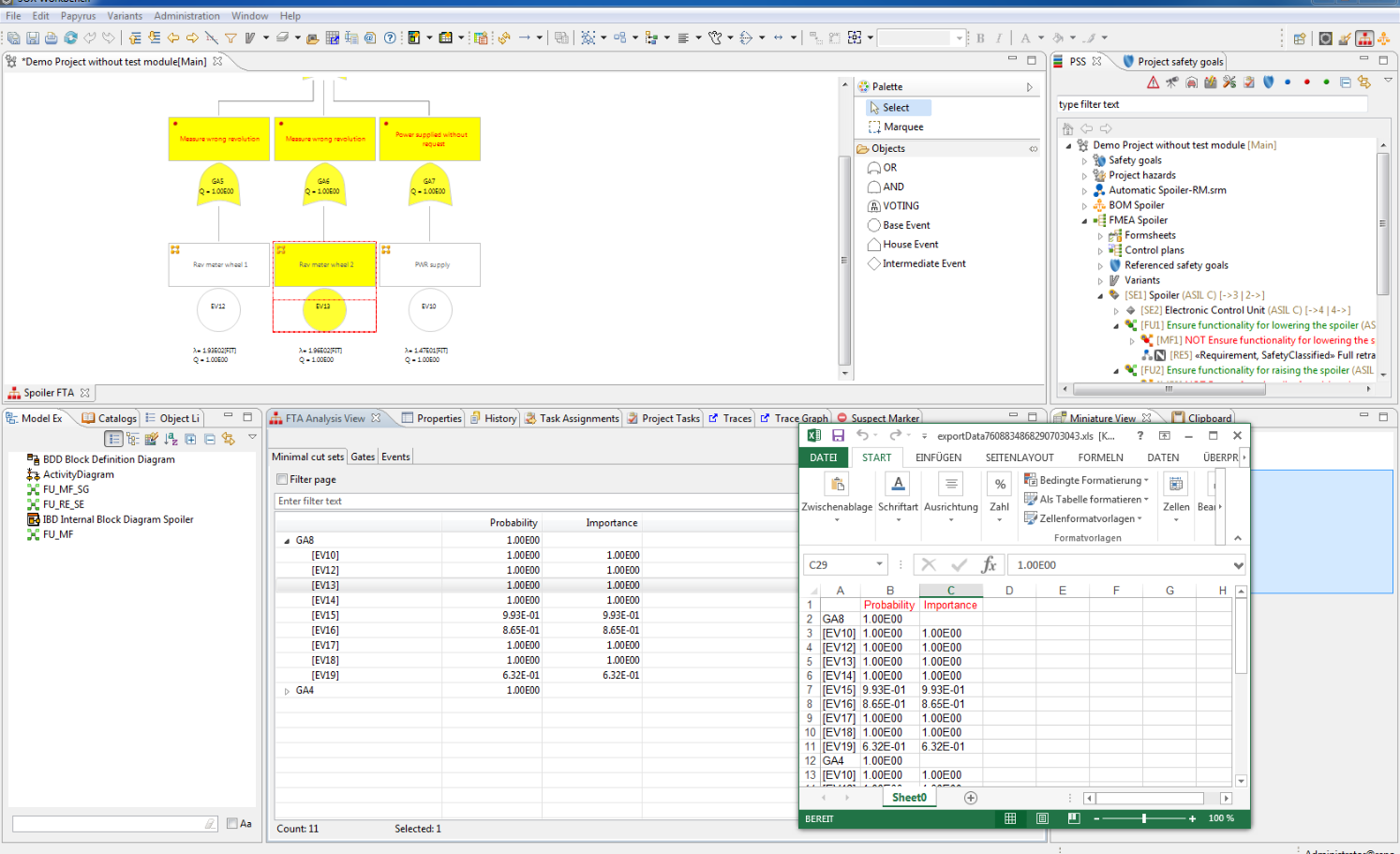
Task: Enable the Filter page checkbox
Action: 282,479
